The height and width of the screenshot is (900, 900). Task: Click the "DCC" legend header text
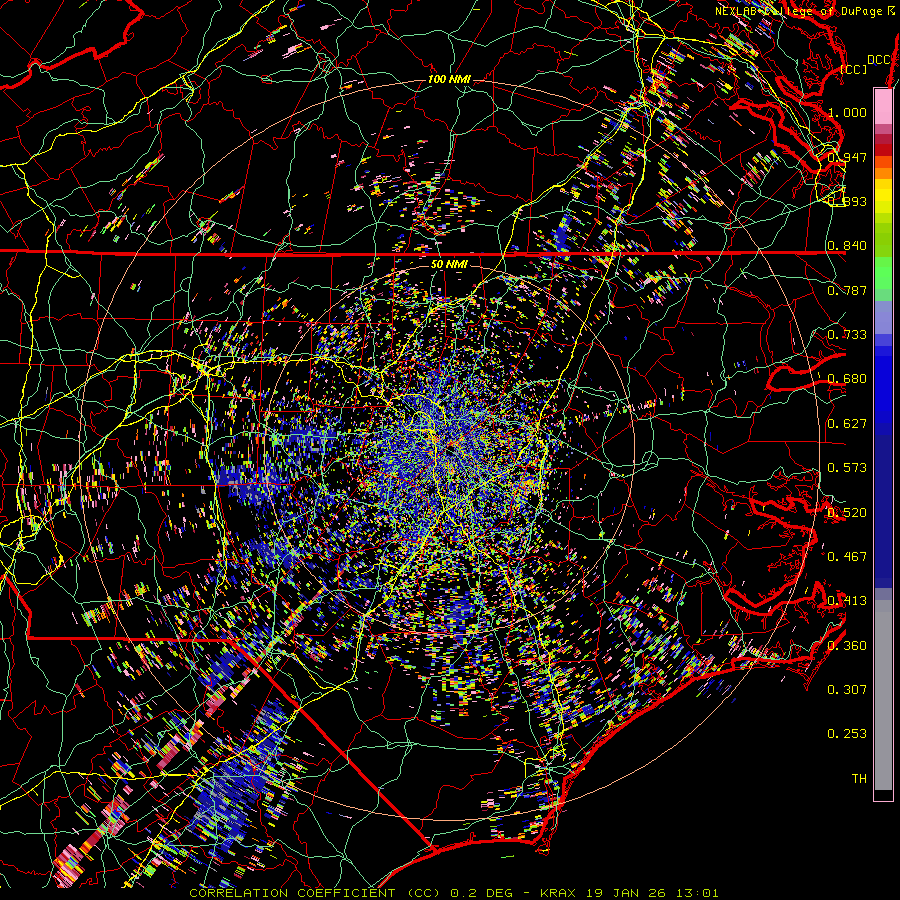[x=879, y=60]
